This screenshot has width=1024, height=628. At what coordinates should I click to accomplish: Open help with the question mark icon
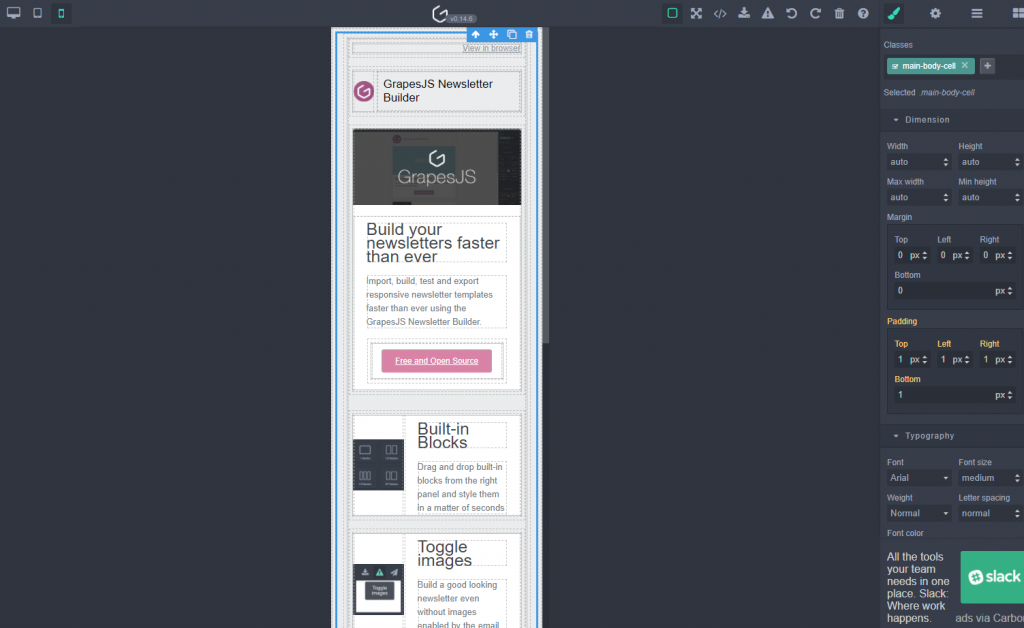point(863,13)
